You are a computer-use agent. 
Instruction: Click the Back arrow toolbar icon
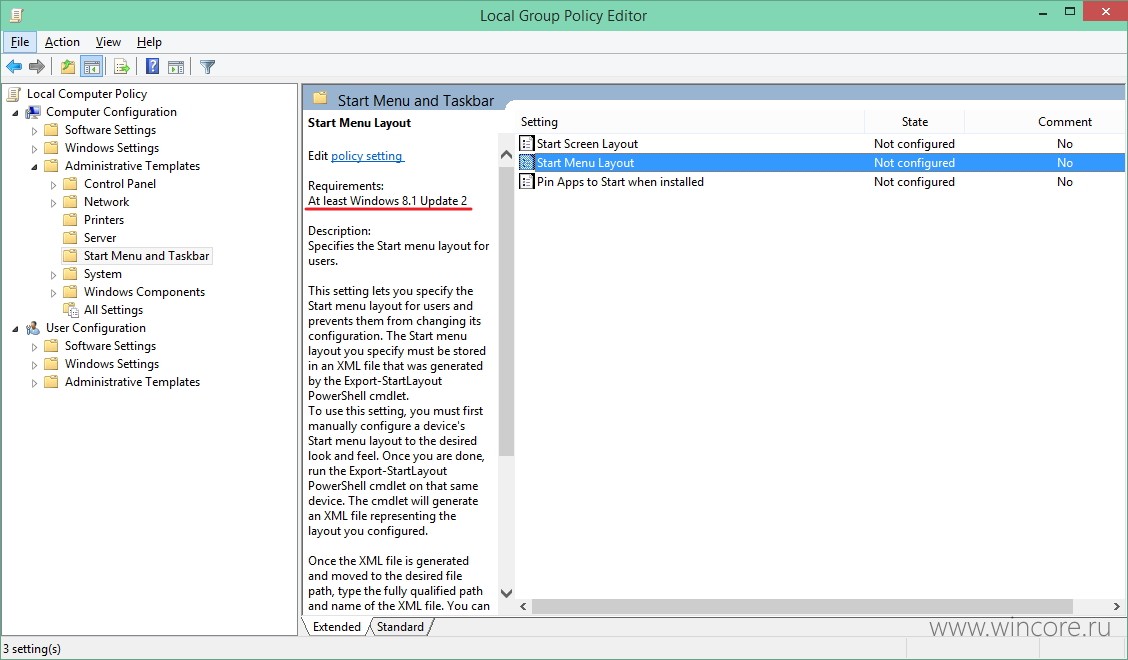tap(14, 67)
